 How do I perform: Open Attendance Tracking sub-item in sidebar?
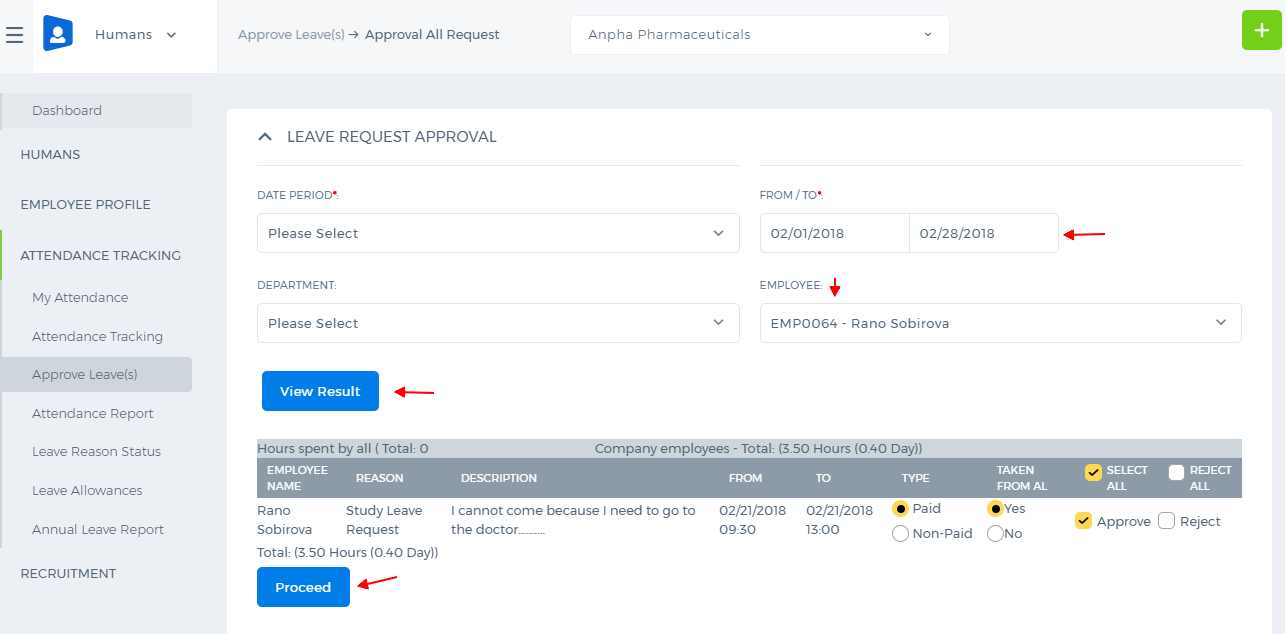(97, 337)
